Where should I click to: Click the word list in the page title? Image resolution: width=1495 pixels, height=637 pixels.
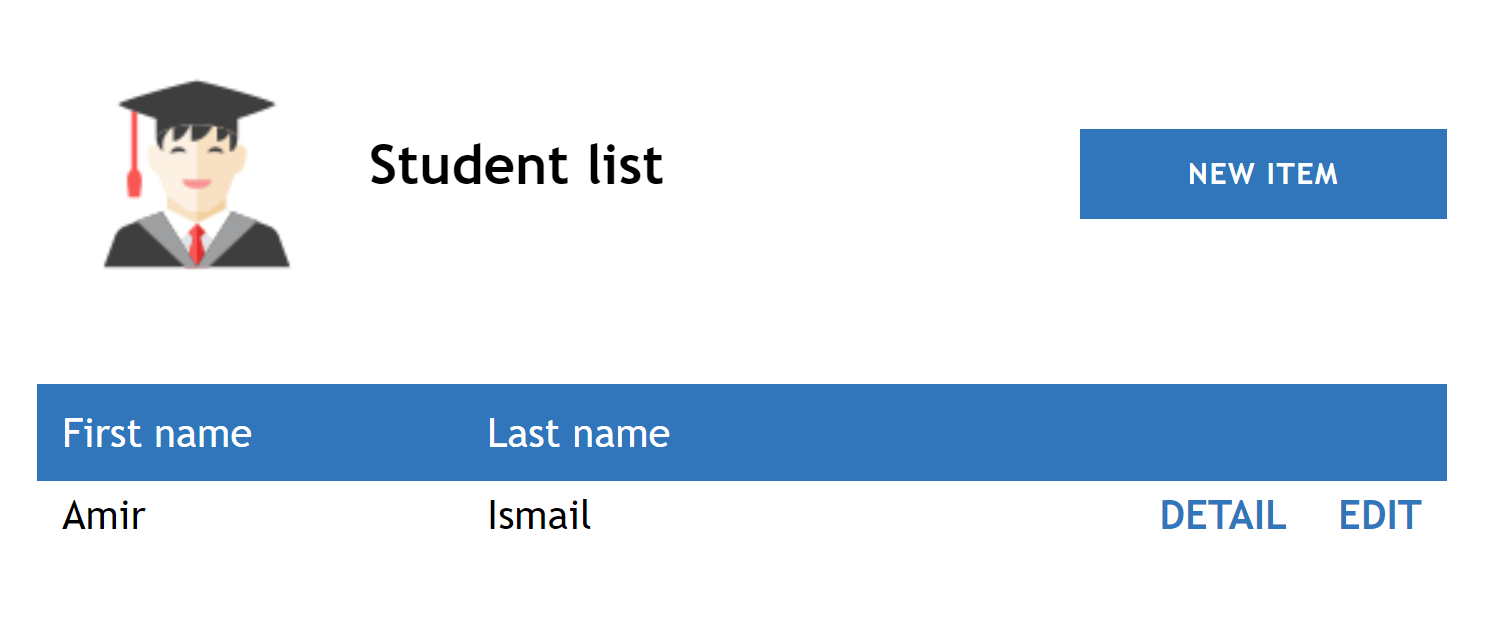click(625, 165)
